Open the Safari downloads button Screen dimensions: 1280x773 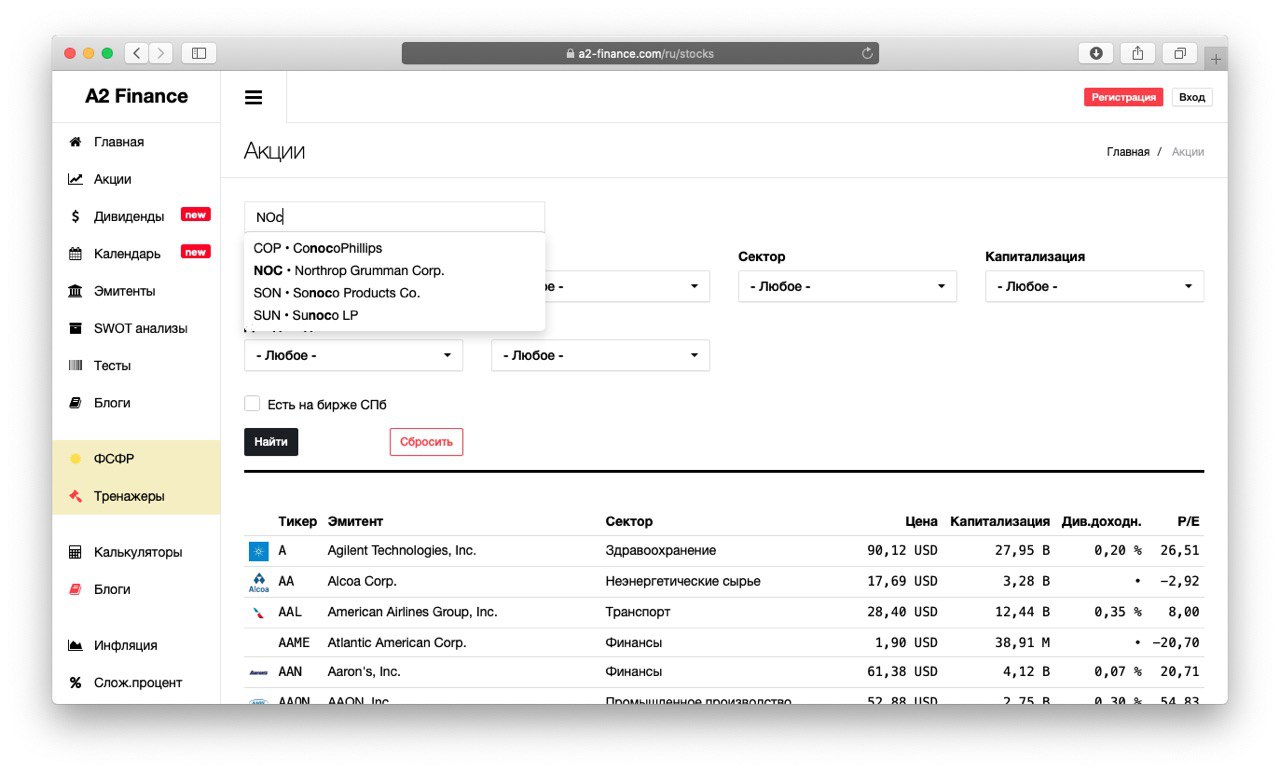click(x=1096, y=53)
